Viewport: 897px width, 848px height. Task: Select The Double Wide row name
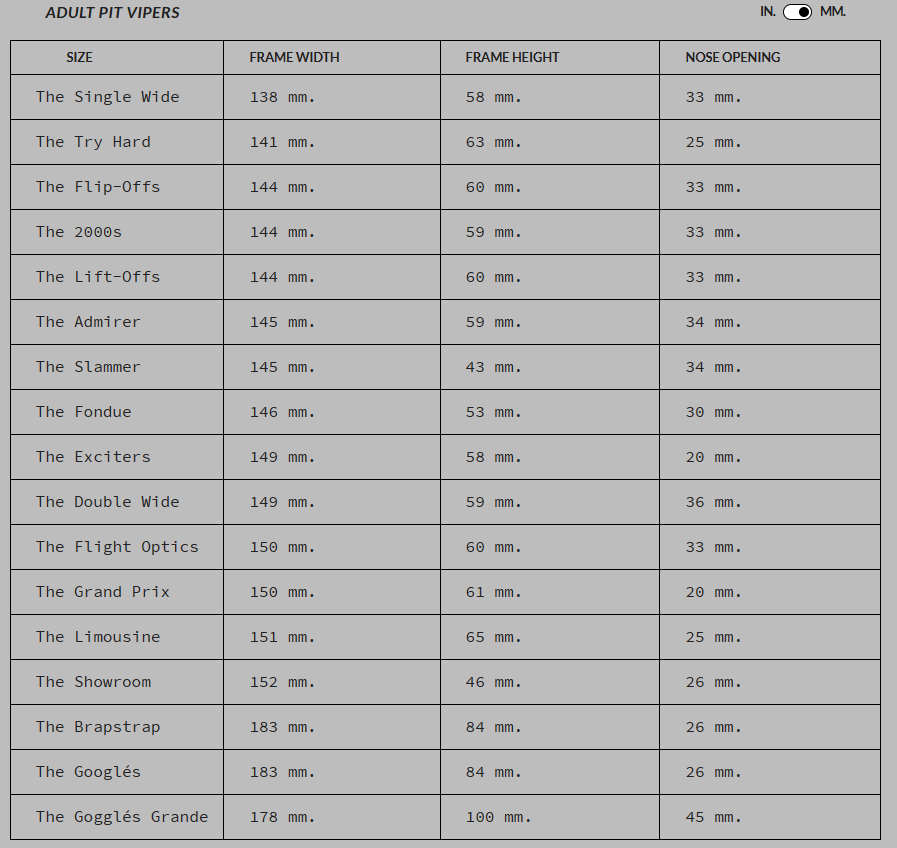coord(108,502)
